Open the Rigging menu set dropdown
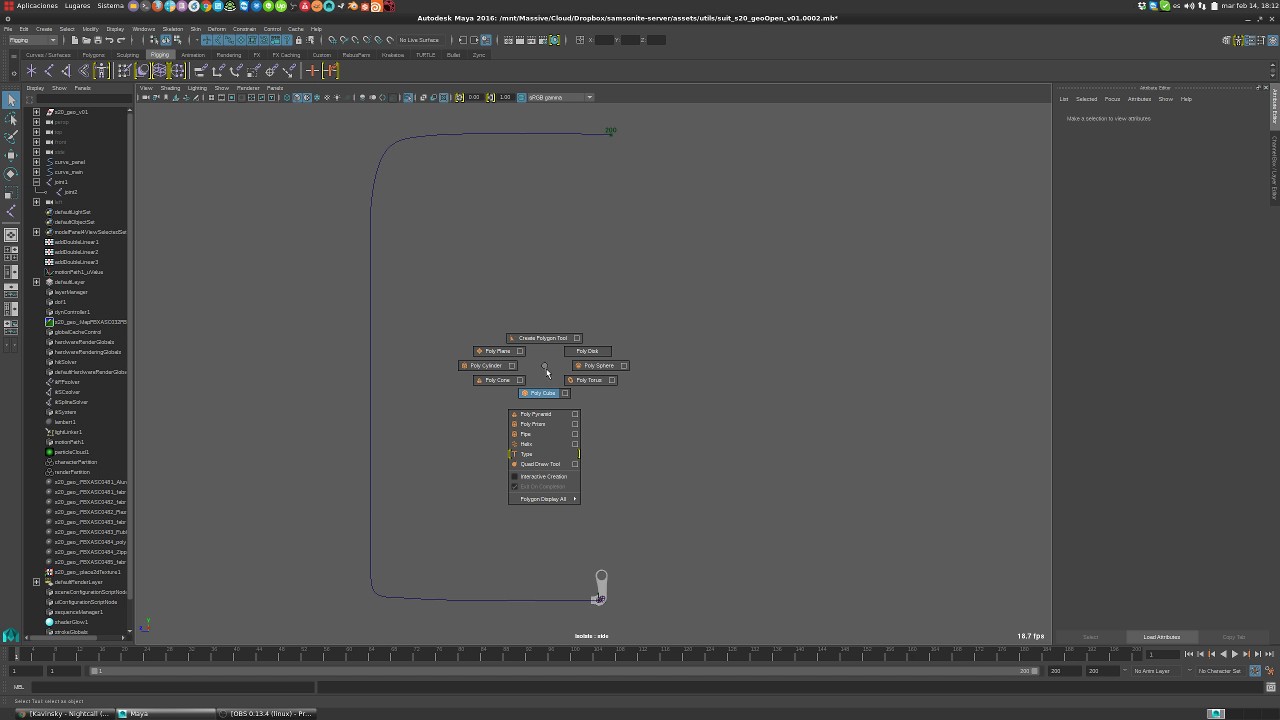The height and width of the screenshot is (720, 1280). coord(31,40)
